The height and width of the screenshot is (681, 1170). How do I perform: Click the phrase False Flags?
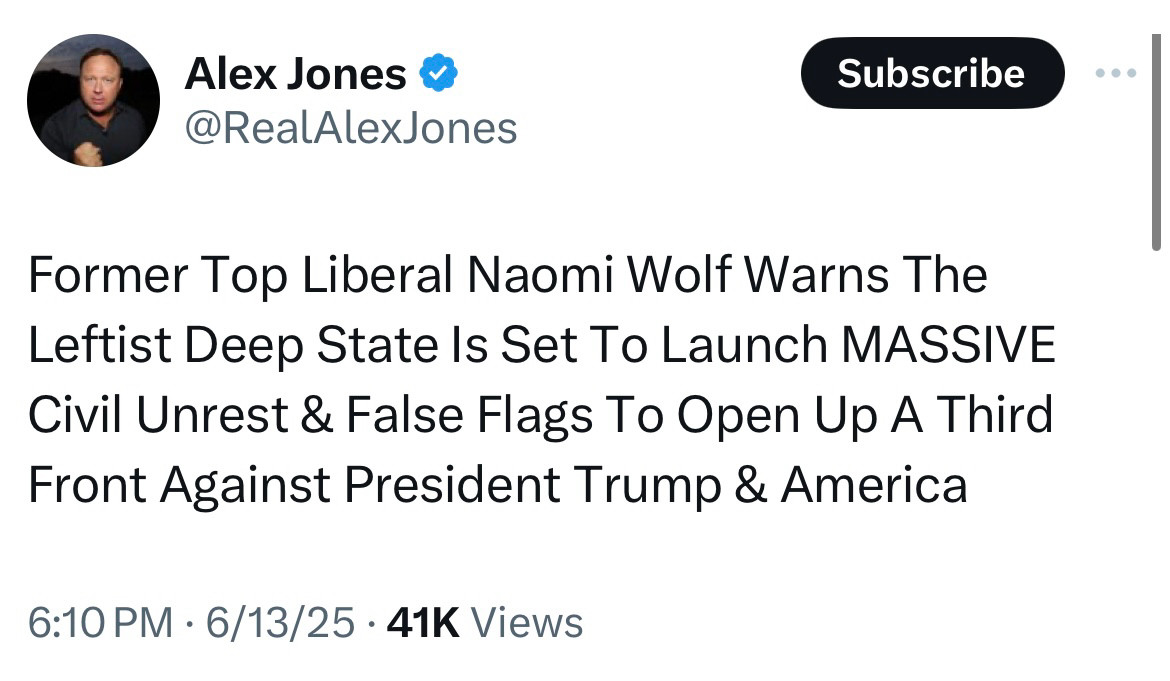tap(469, 415)
